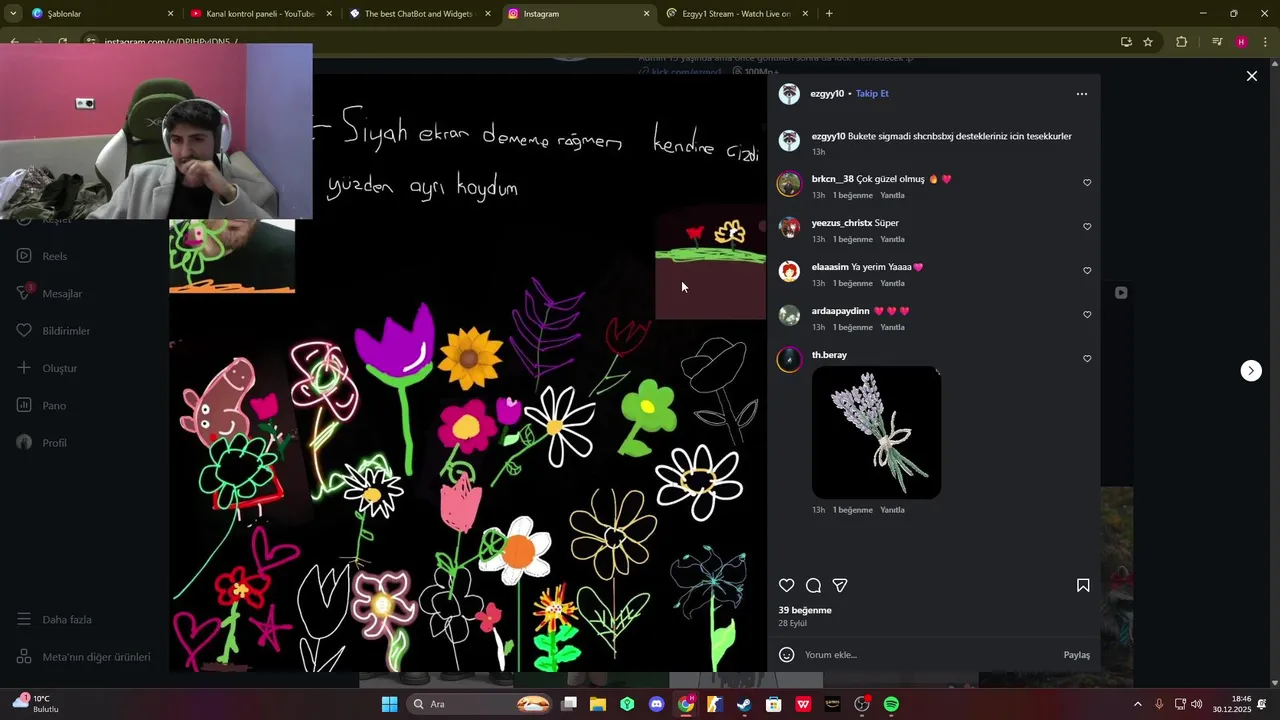Open ezgyy10 profile from post header

click(827, 94)
